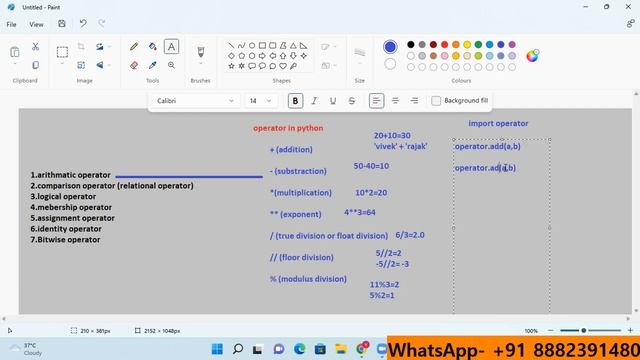Viewport: 640px width, 360px height.
Task: Select the Cloud callout shape
Action: (x=272, y=66)
